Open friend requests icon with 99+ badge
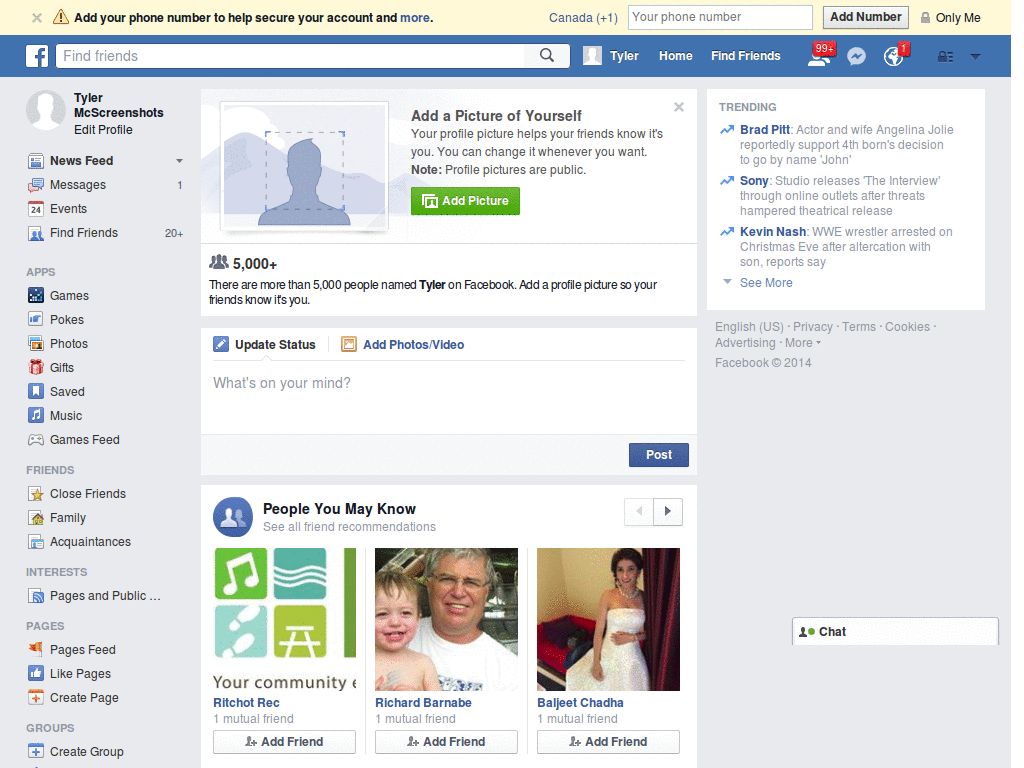 click(819, 56)
